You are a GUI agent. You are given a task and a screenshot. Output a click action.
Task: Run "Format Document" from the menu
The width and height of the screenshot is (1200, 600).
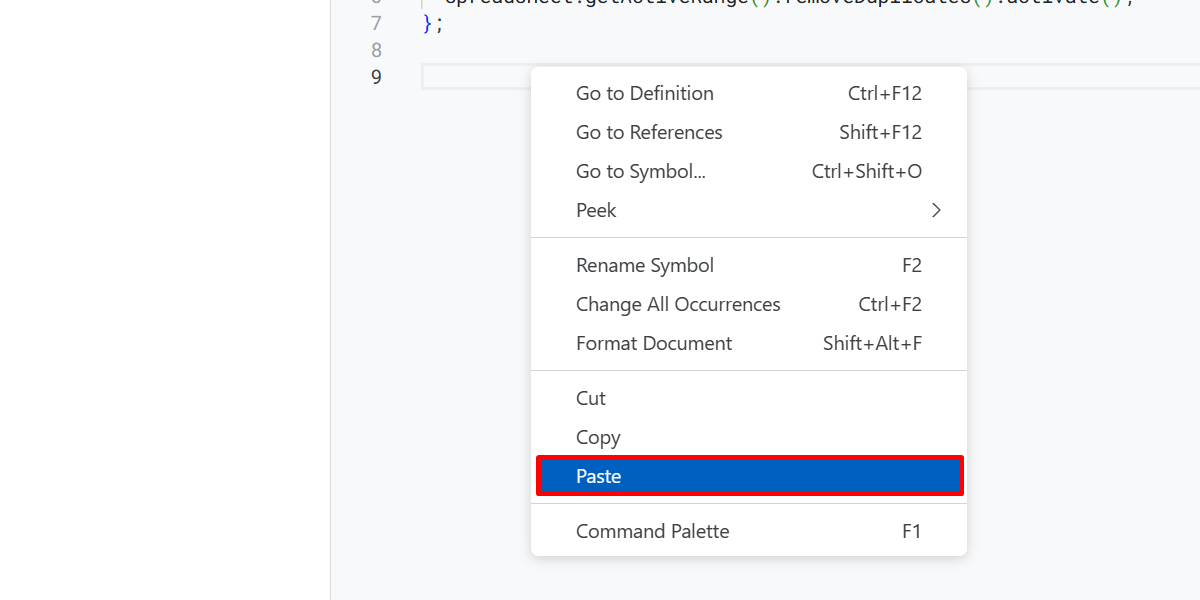[654, 343]
